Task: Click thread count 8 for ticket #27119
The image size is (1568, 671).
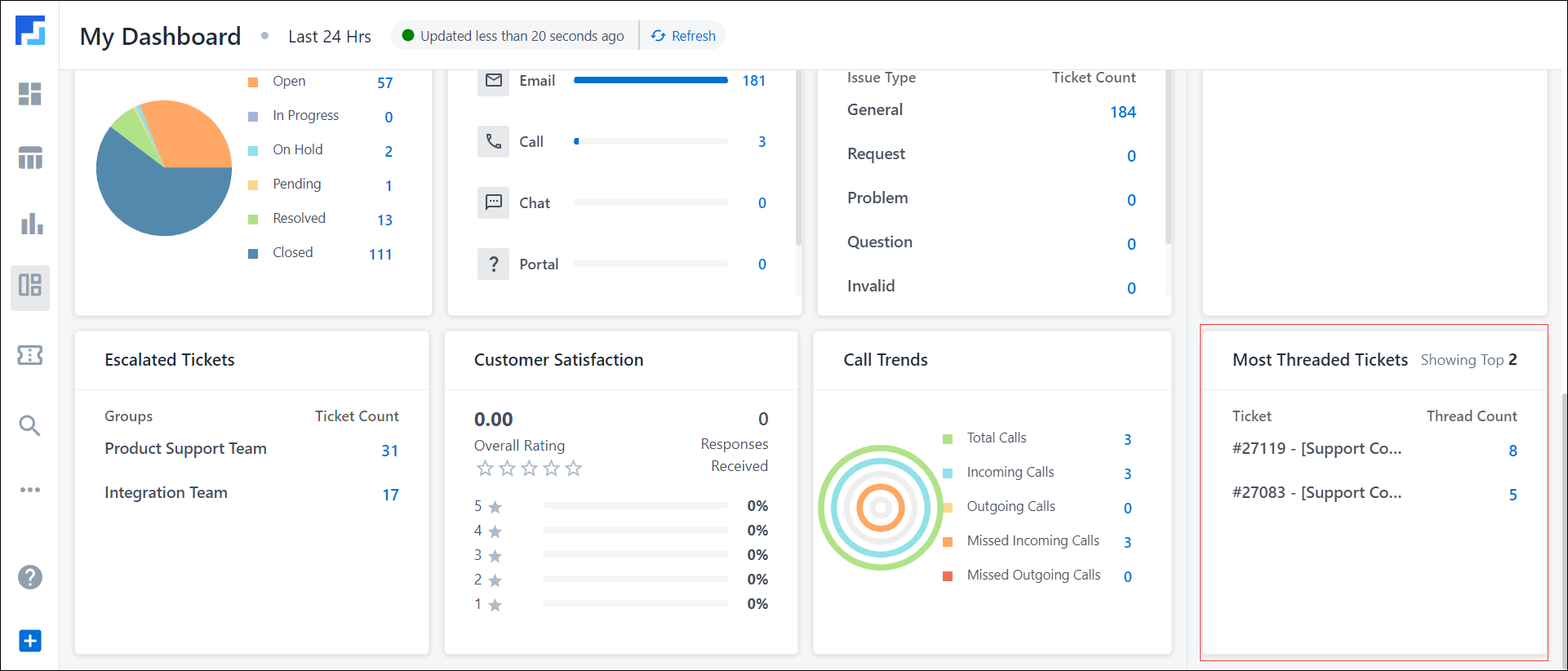Action: point(1513,451)
